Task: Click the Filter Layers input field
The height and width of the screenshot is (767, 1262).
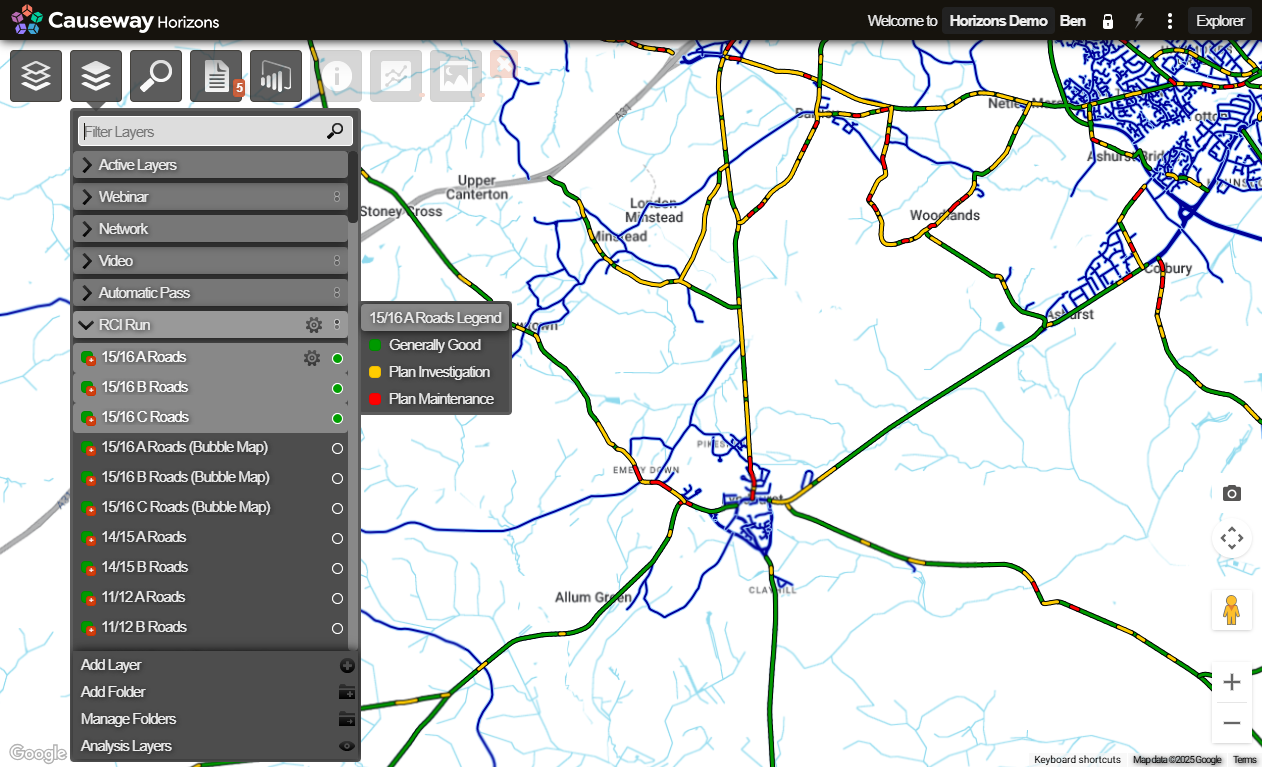Action: [200, 132]
